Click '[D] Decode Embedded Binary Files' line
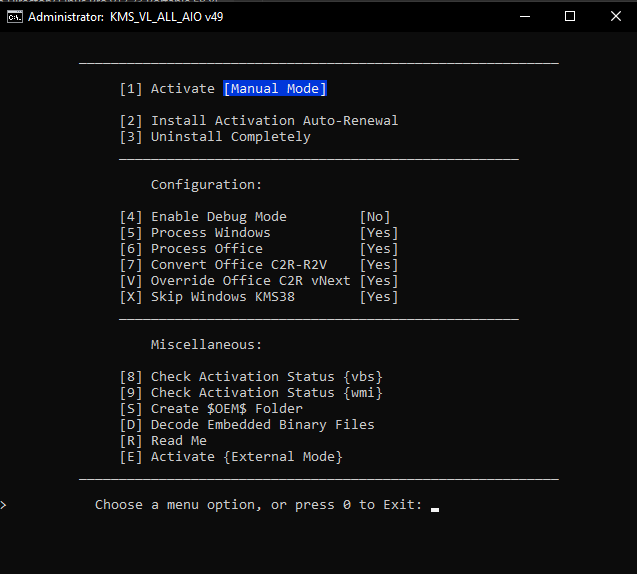637x574 pixels. (x=247, y=425)
